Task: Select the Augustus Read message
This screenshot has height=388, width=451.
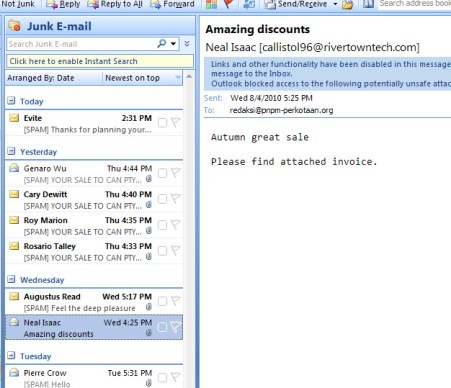Action: 94,302
